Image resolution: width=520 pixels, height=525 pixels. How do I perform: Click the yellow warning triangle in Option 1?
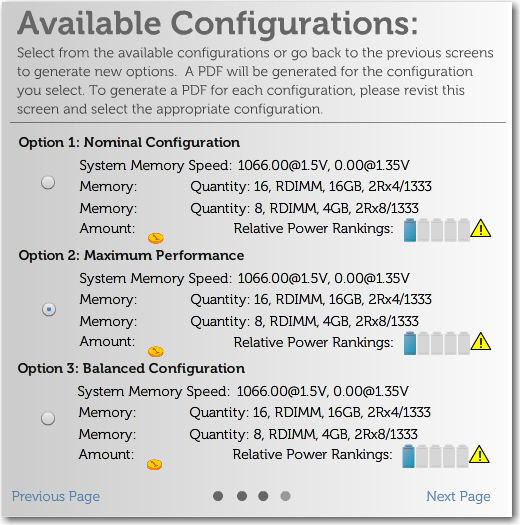click(x=481, y=228)
